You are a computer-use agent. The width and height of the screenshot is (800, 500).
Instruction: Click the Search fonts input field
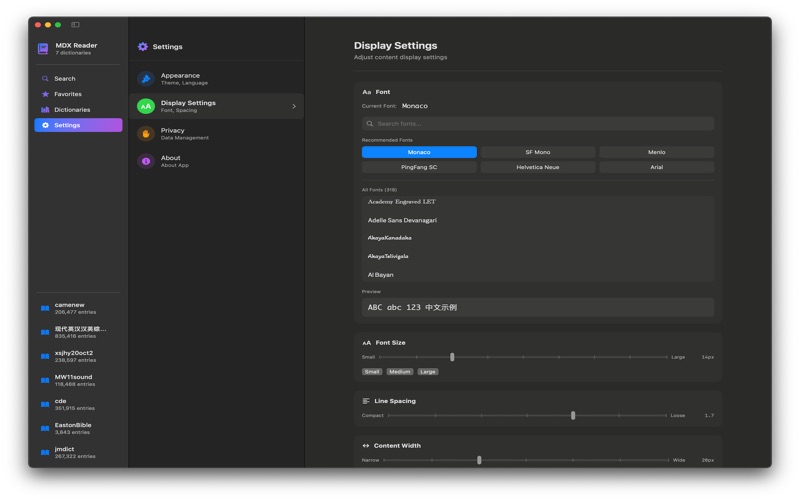point(540,124)
